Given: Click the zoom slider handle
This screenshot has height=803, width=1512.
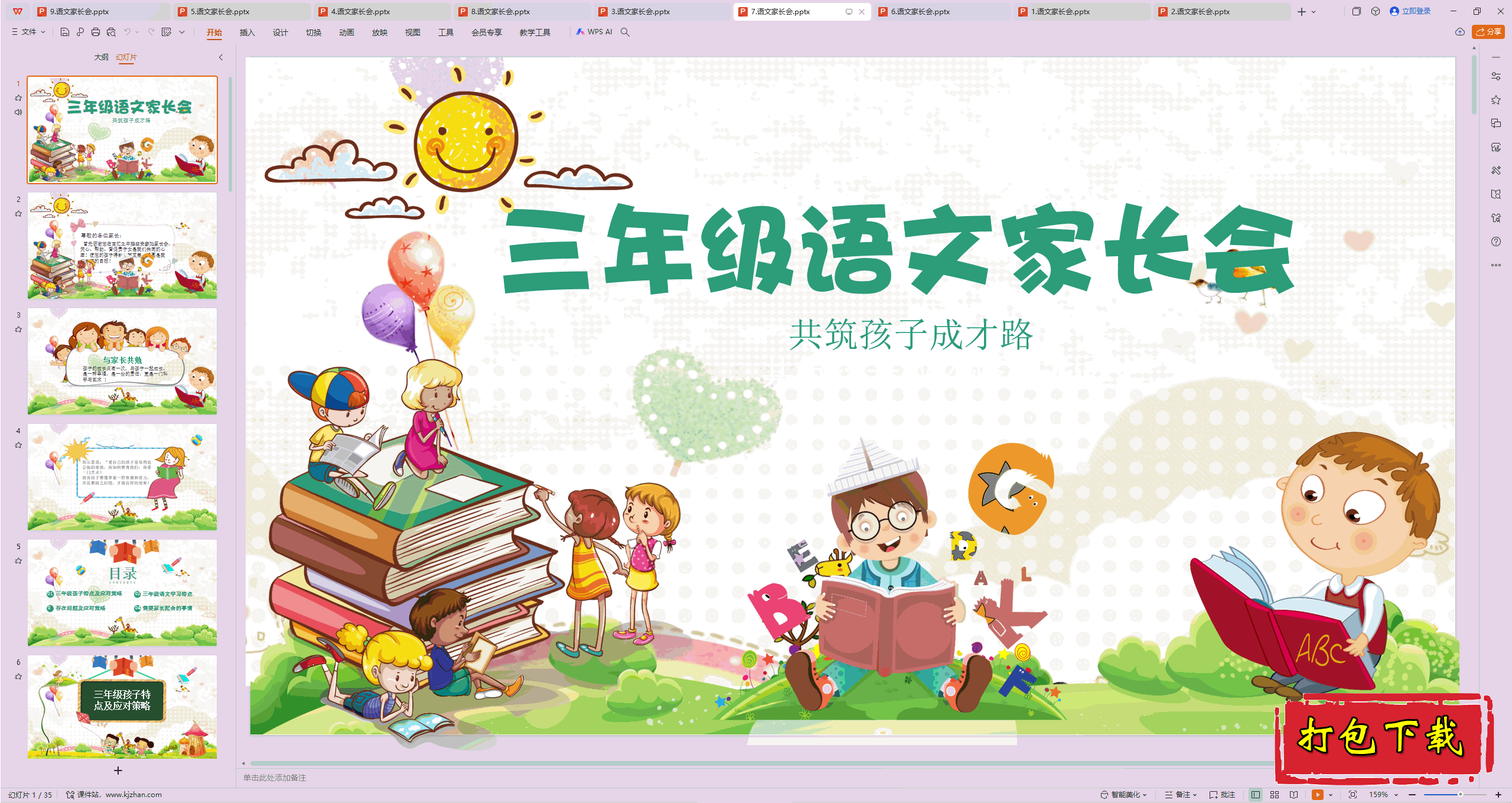Looking at the screenshot, I should (1460, 795).
